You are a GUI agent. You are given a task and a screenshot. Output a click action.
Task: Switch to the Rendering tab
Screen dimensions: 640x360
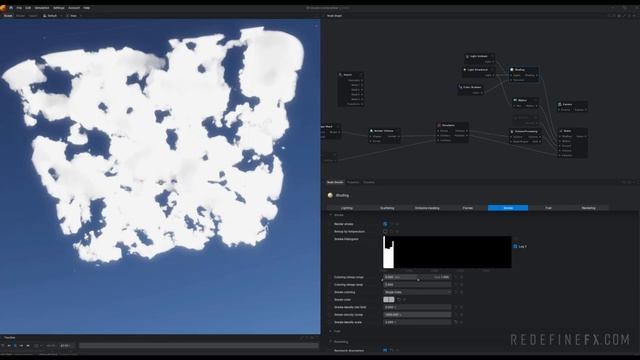tap(588, 208)
